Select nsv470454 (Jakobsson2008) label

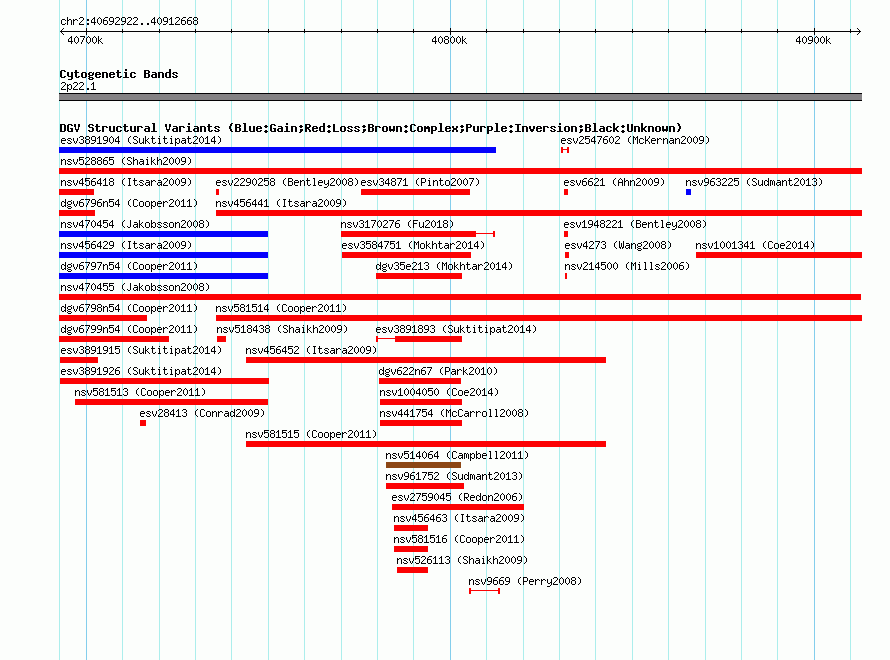[x=135, y=224]
